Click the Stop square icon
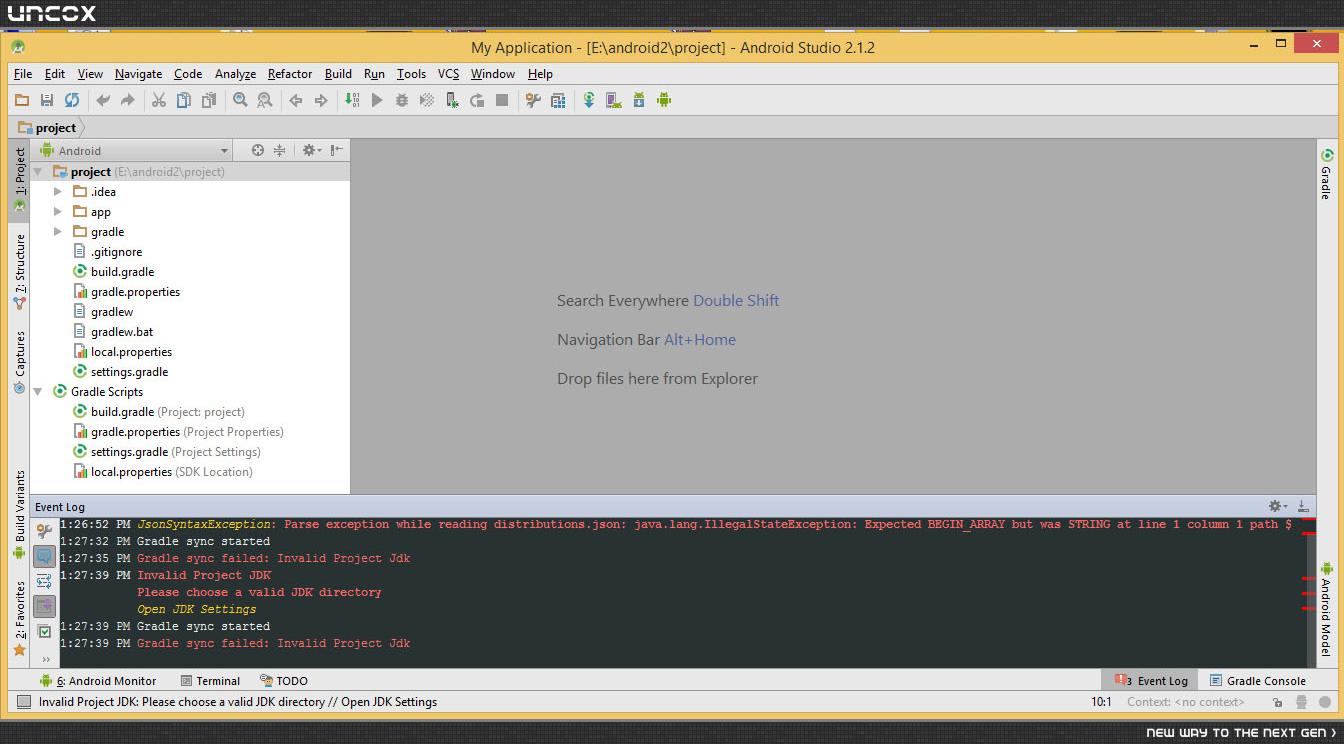Viewport: 1344px width, 744px height. pos(502,100)
